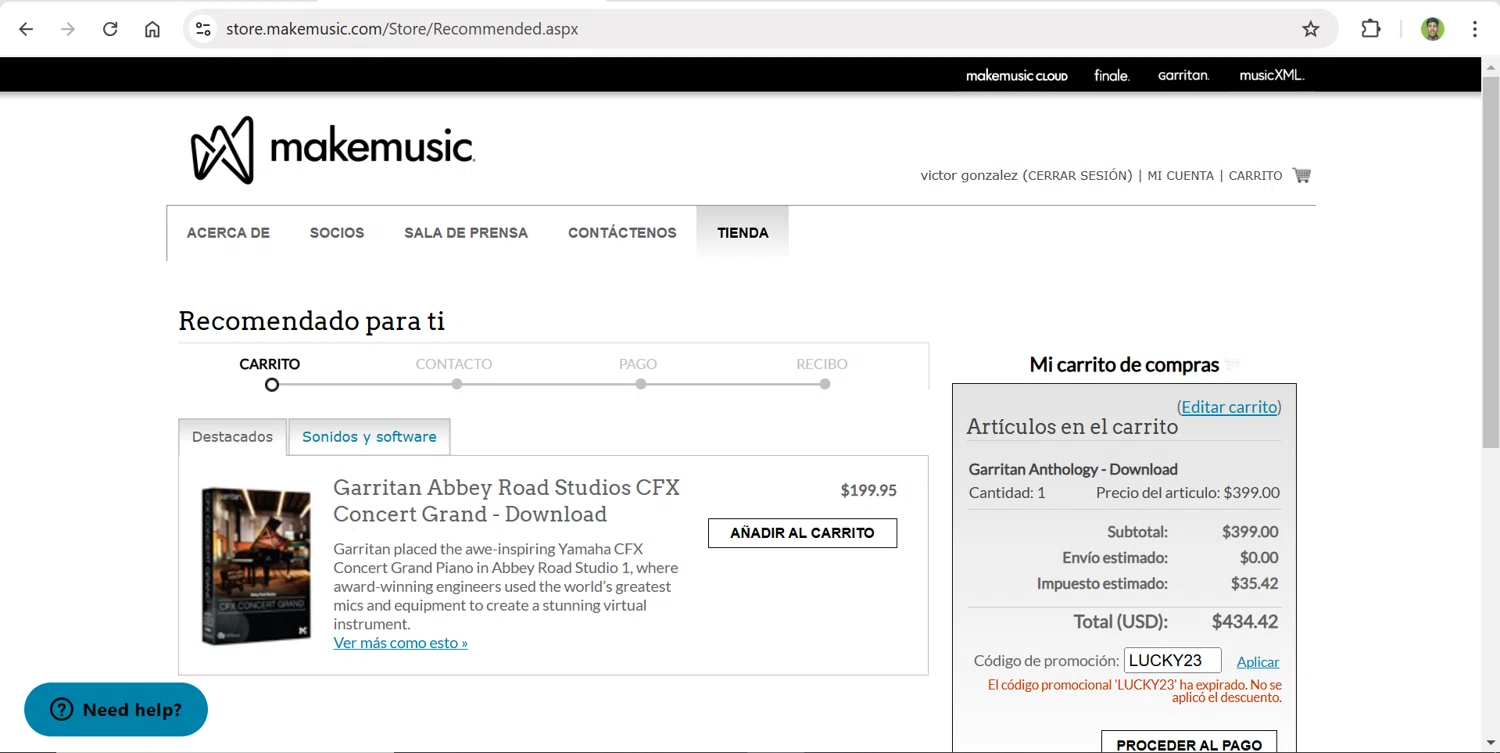Open CARRITO link in header
1500x753 pixels.
pos(1255,176)
